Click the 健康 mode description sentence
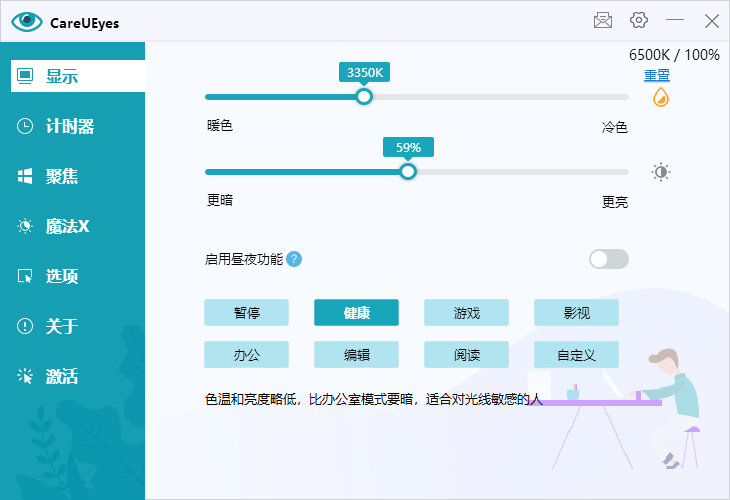 point(373,399)
